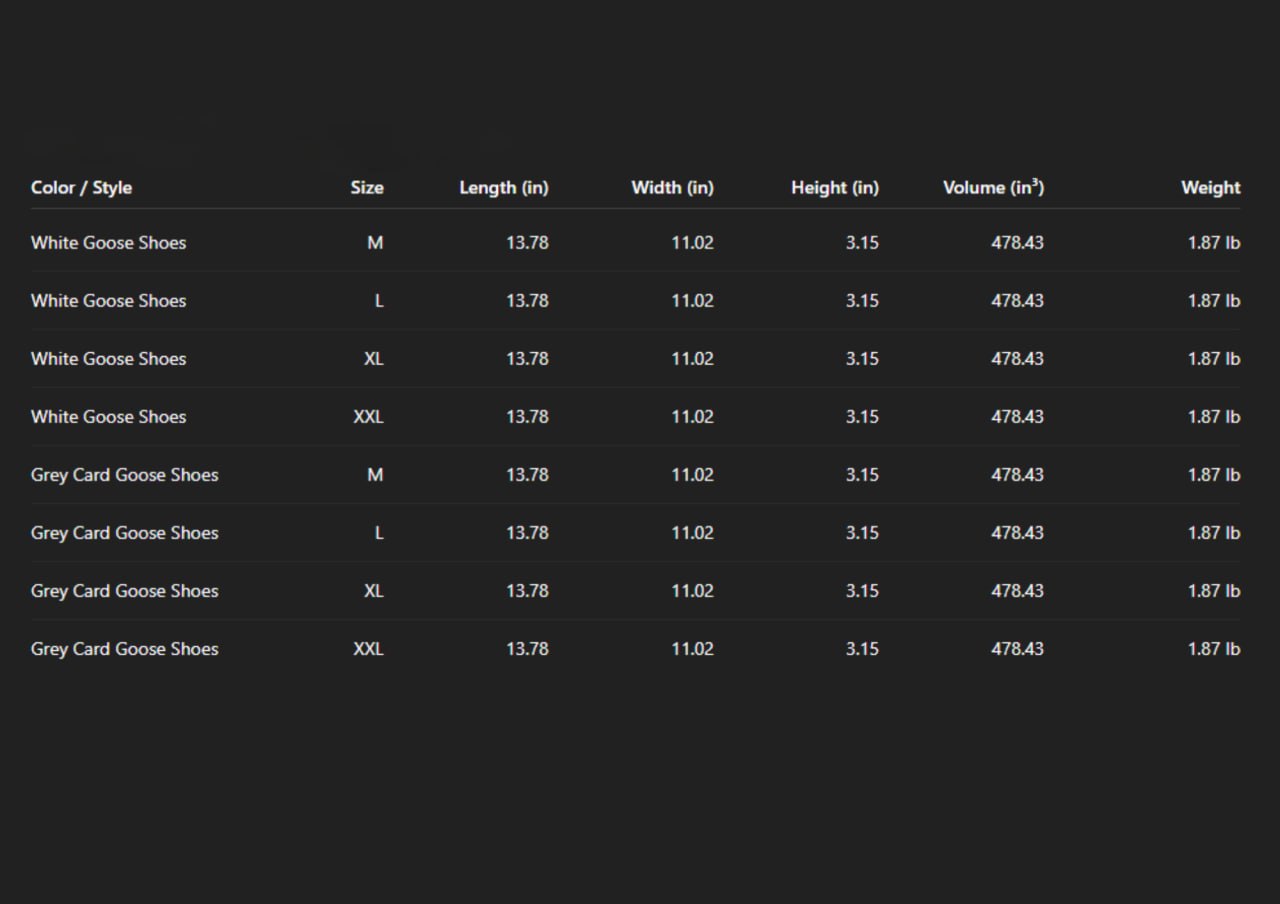Click the Size column header
This screenshot has width=1280, height=904.
(x=366, y=188)
